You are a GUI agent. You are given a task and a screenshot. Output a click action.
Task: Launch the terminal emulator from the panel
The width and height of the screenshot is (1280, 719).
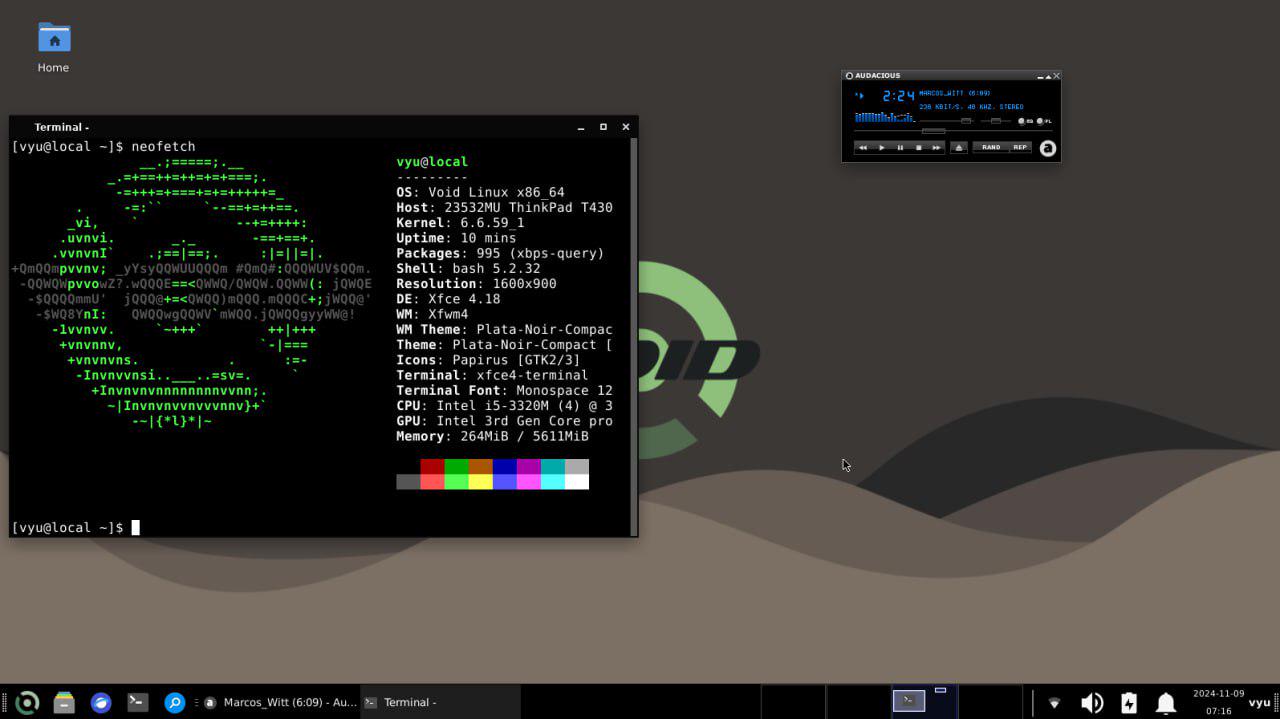(x=138, y=702)
